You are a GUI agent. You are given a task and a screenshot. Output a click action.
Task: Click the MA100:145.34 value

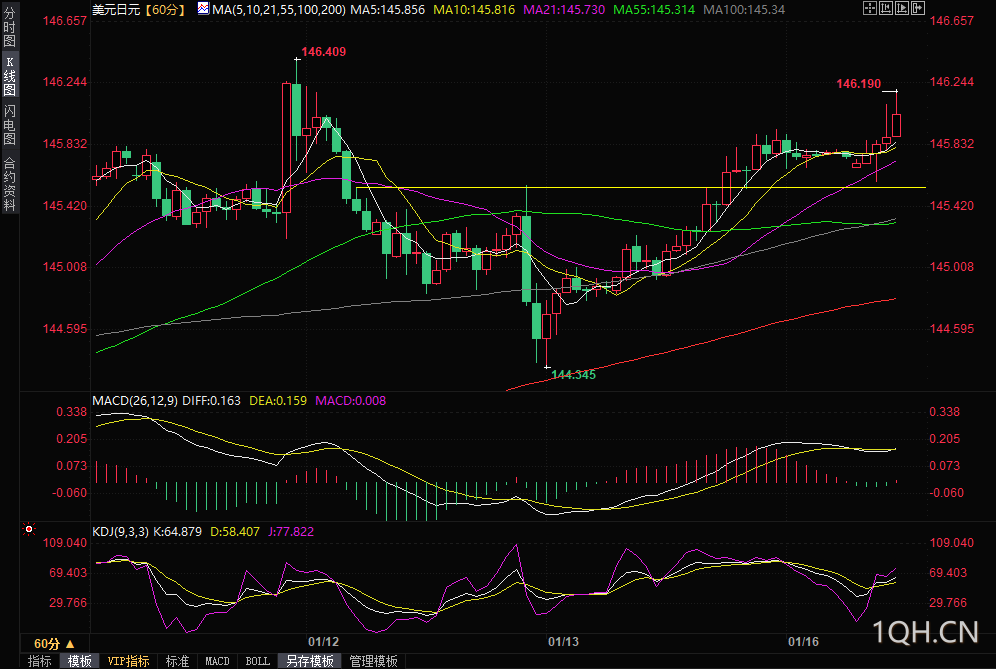[x=744, y=10]
